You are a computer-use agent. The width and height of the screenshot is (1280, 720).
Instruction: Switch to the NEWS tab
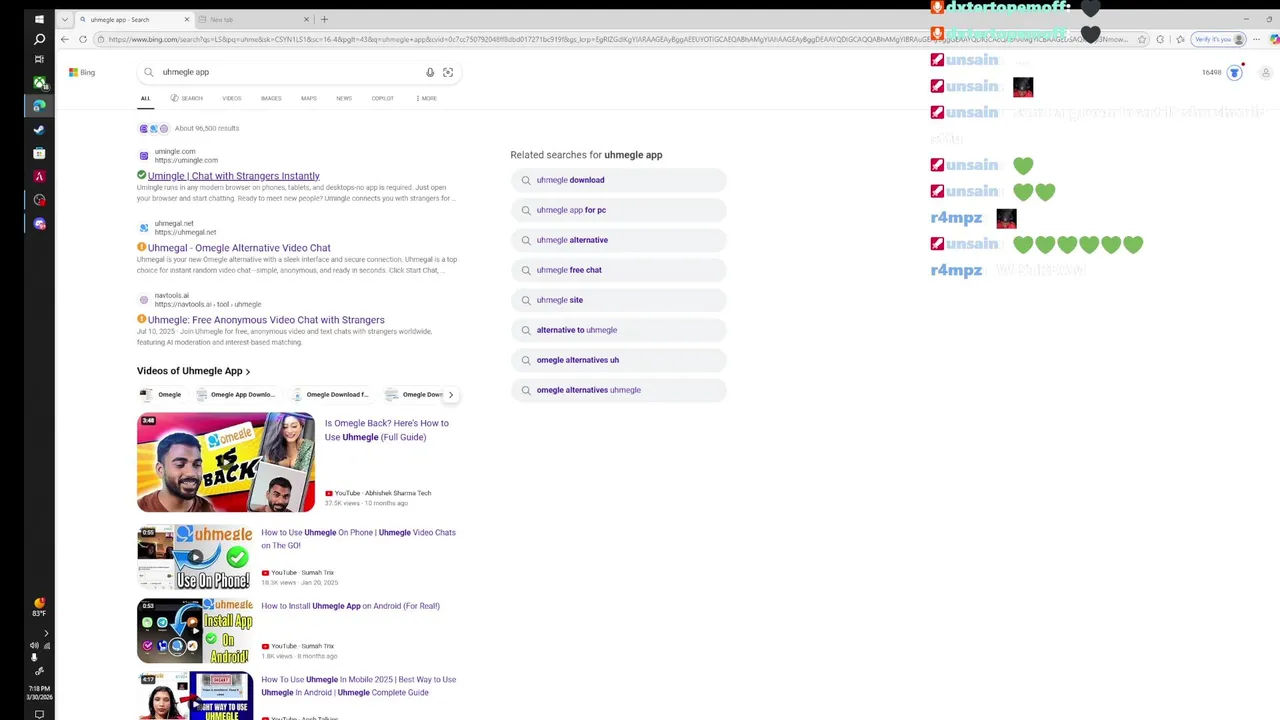[x=344, y=98]
